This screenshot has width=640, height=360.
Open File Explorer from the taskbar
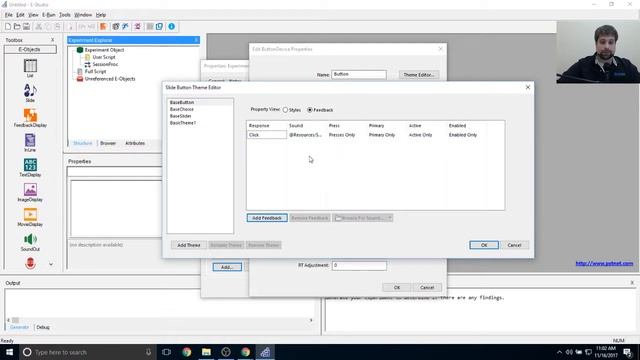[206, 352]
